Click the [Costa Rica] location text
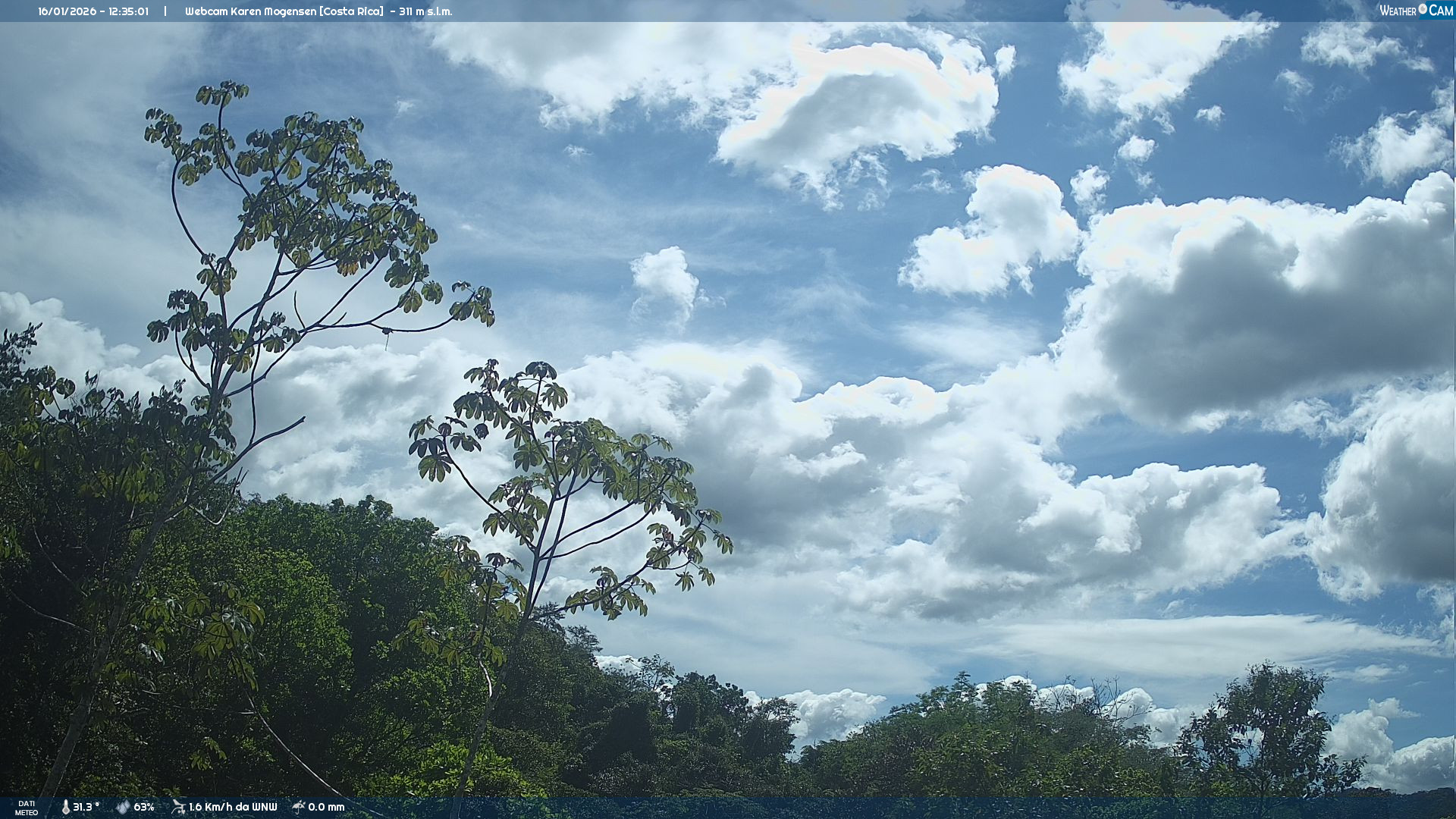This screenshot has width=1456, height=819. pyautogui.click(x=351, y=11)
